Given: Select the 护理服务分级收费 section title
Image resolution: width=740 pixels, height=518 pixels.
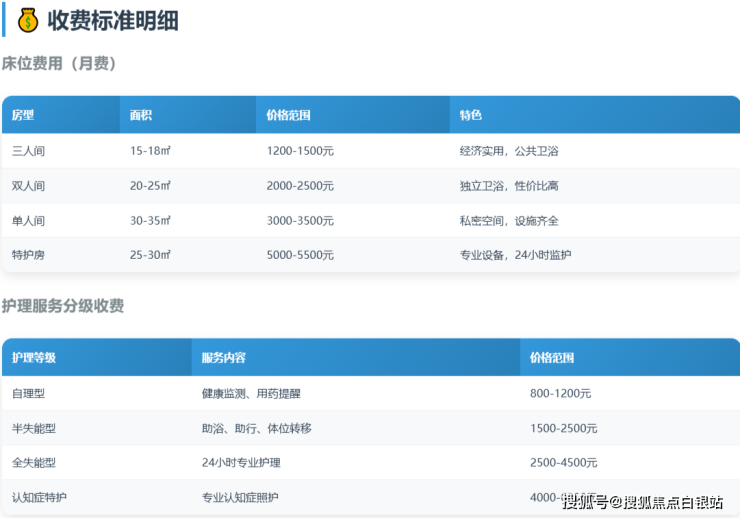Looking at the screenshot, I should [x=63, y=306].
